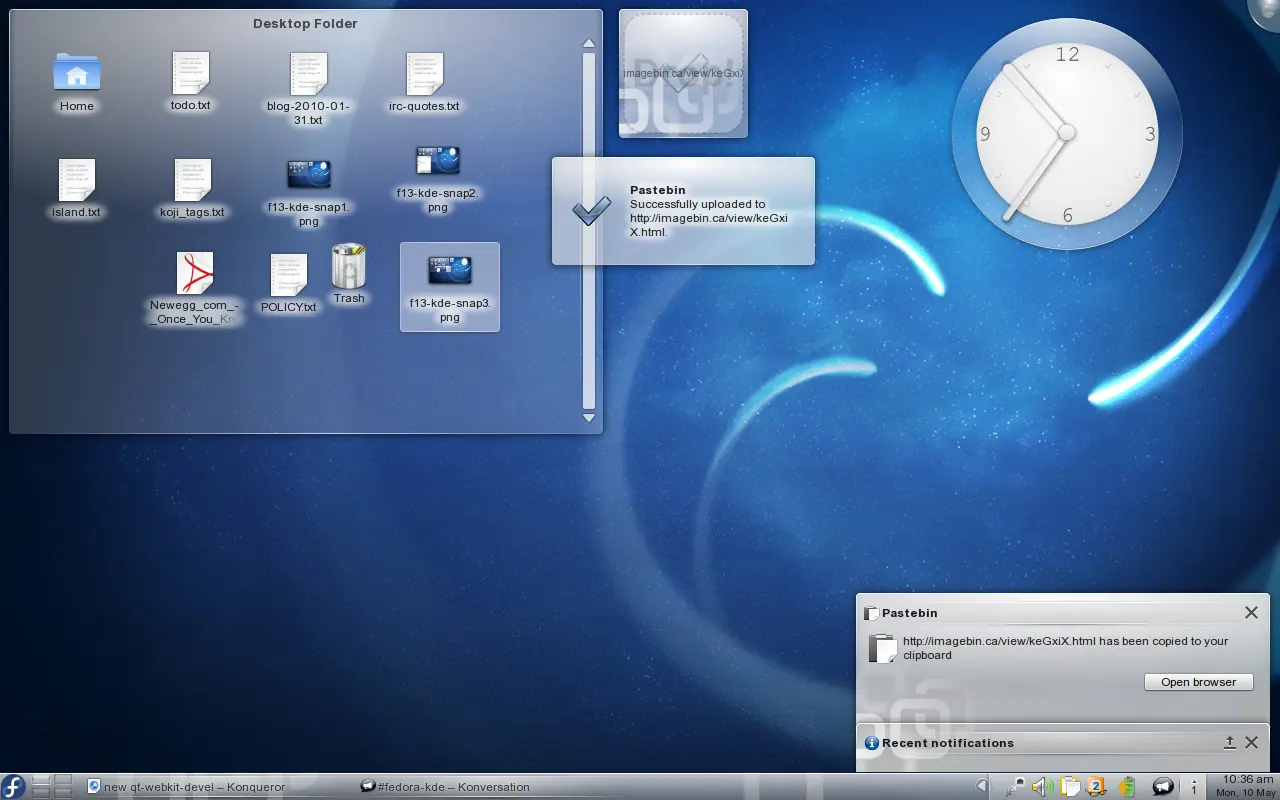This screenshot has width=1280, height=800.
Task: Click the Open browser button
Action: point(1198,682)
